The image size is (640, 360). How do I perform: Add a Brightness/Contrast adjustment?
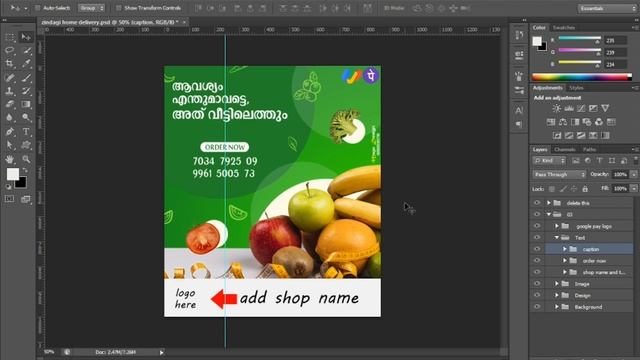pos(556,108)
